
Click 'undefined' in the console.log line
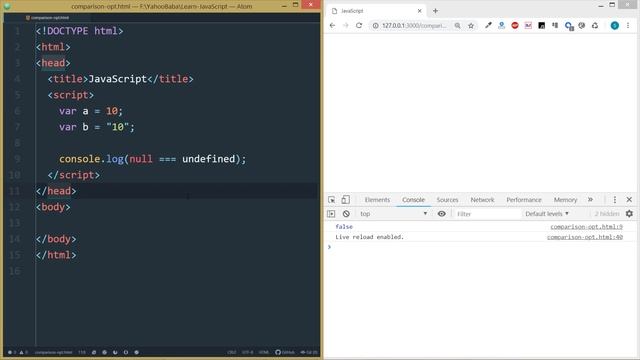click(x=209, y=159)
